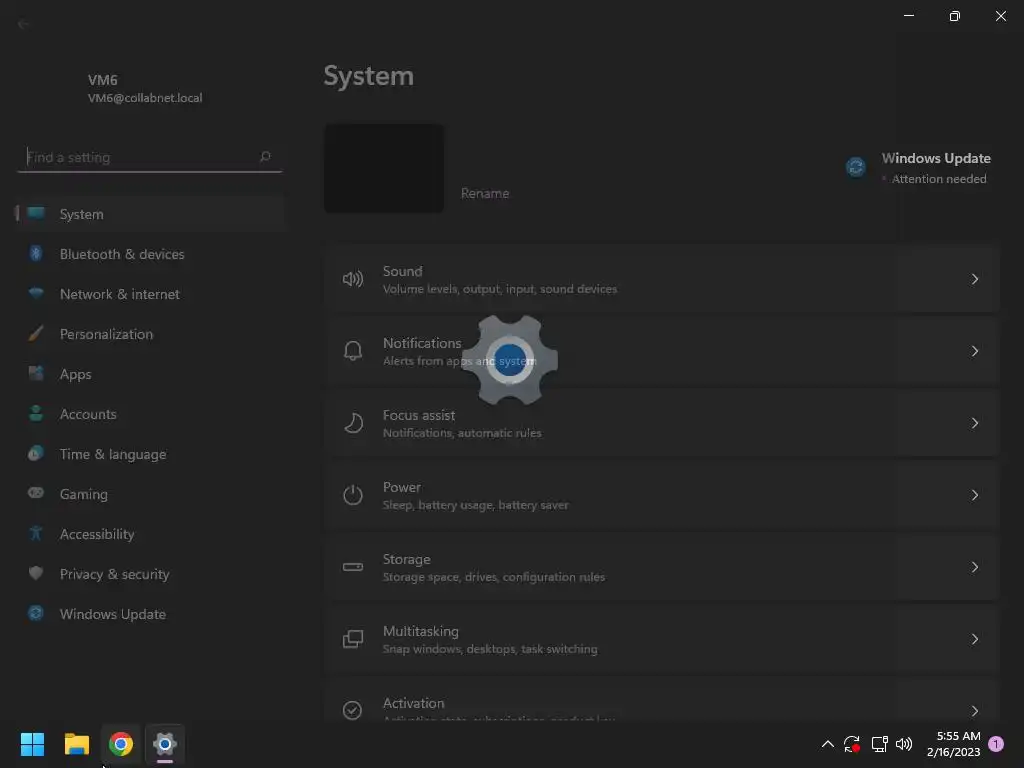Open the Focus assist settings page
1024x768 pixels.
[662, 423]
